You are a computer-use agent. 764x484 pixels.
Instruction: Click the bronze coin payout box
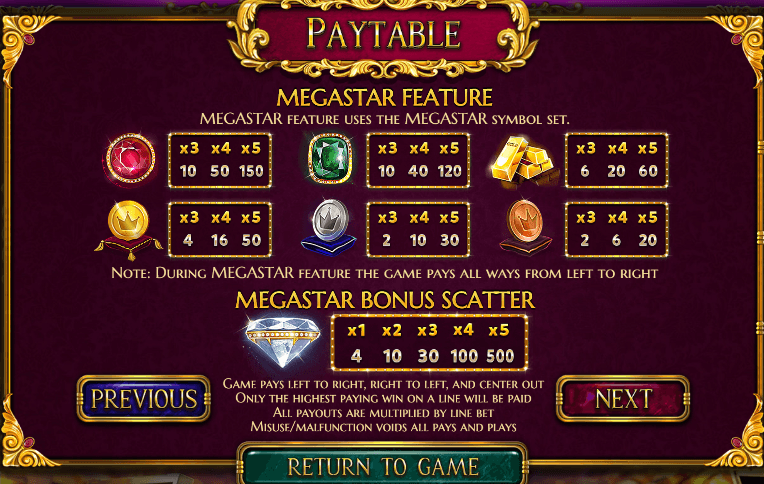tap(616, 230)
